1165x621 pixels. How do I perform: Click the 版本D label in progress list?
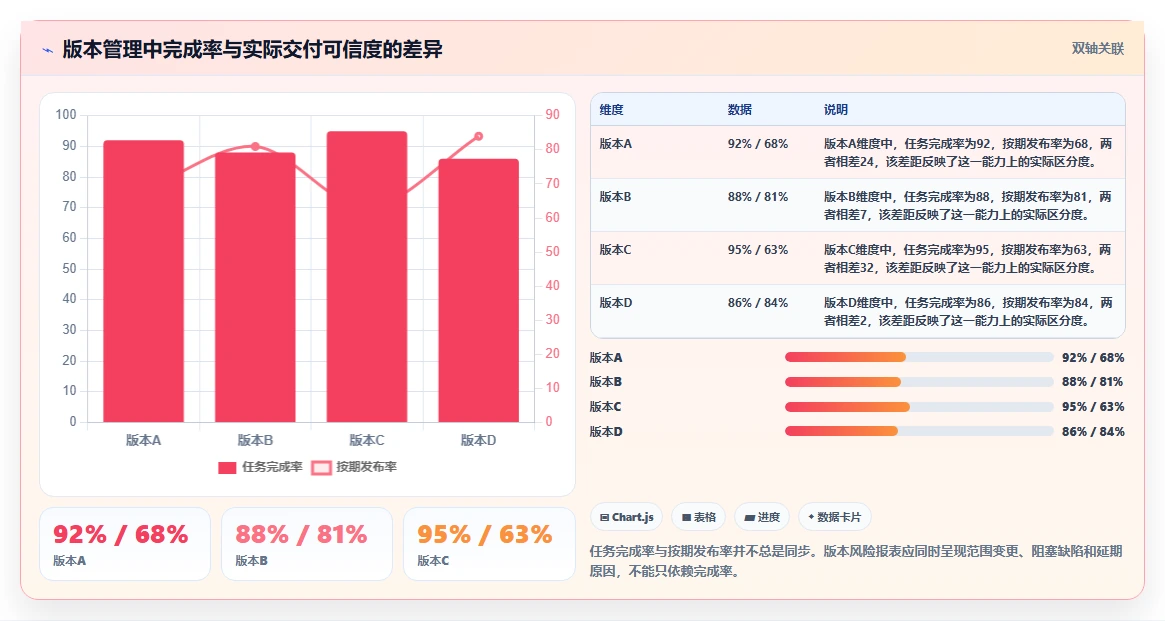tap(606, 432)
